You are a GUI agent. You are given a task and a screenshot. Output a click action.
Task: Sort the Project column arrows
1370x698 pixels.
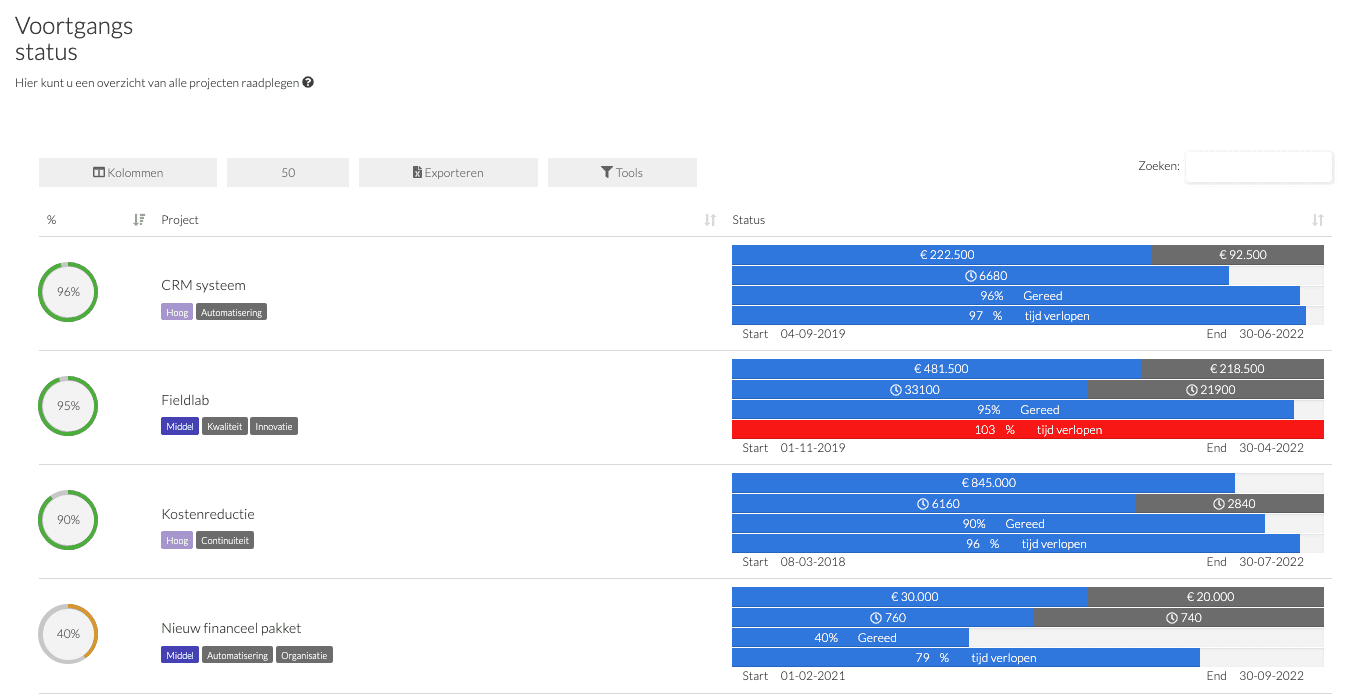tap(710, 220)
